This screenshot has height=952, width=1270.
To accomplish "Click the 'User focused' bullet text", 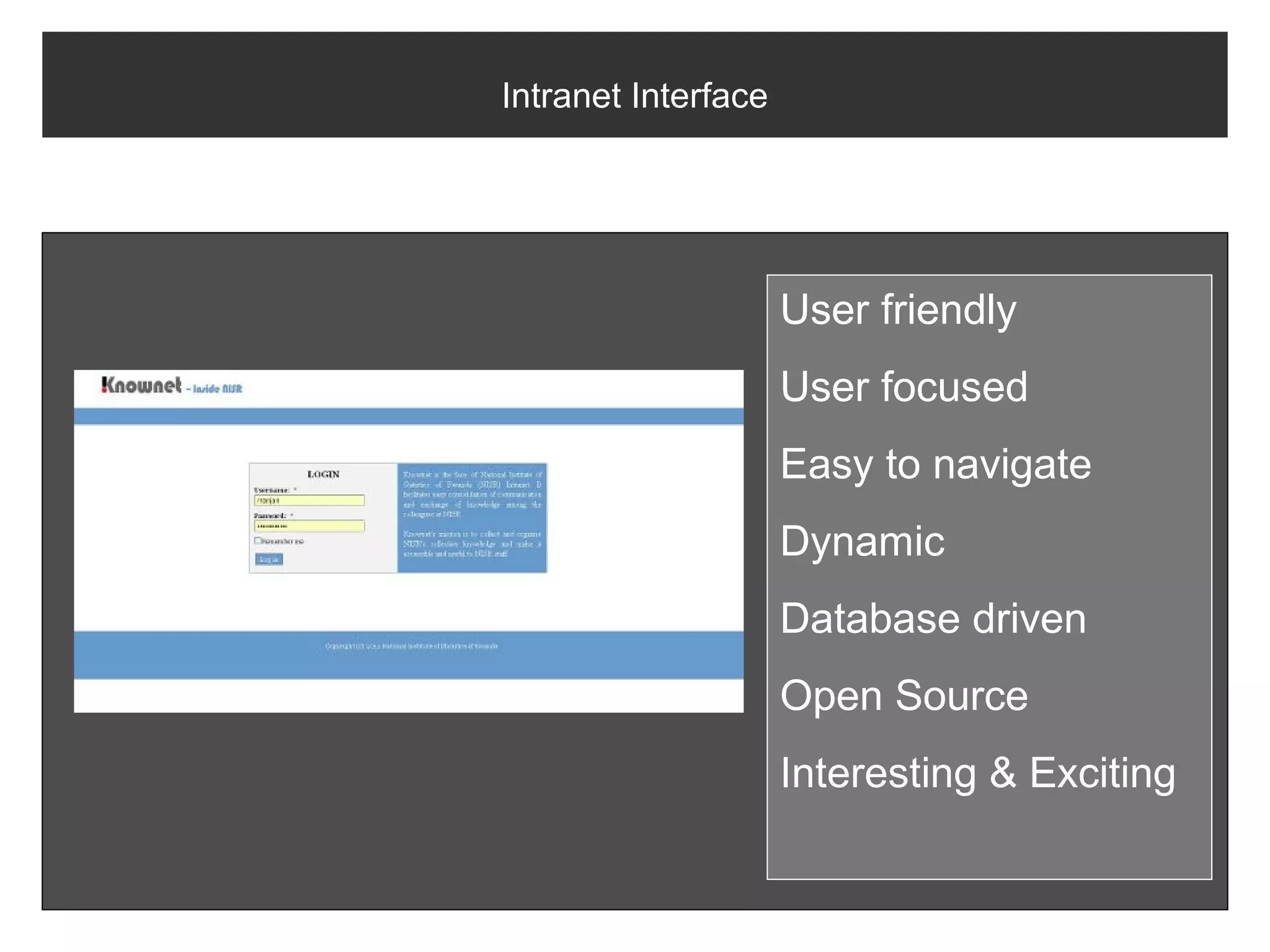I will click(904, 387).
